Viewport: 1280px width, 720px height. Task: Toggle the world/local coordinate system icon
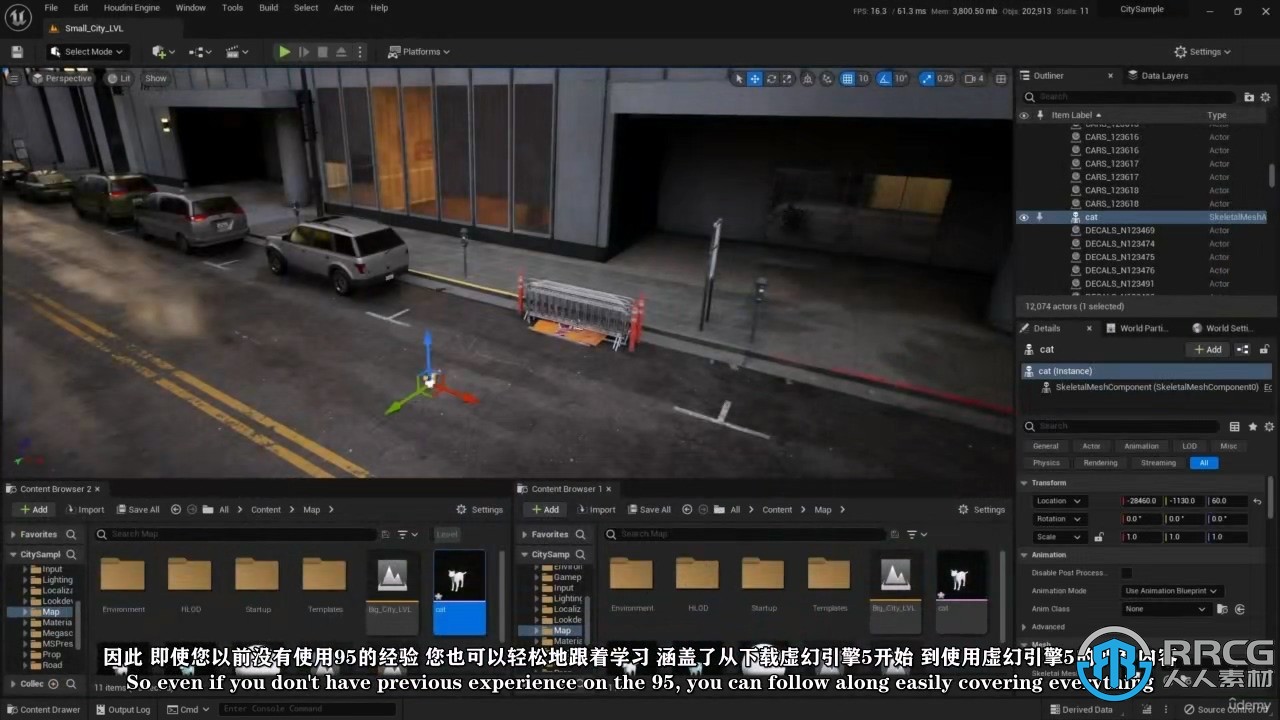click(x=808, y=78)
